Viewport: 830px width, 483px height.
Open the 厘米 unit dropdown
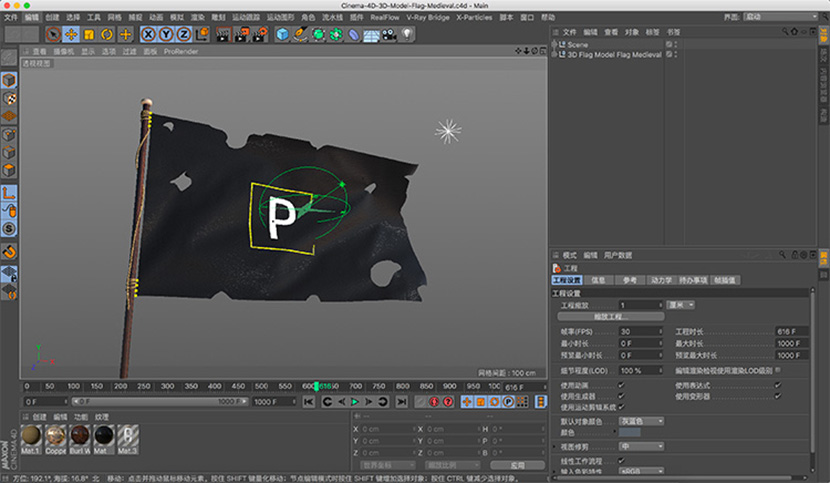point(681,304)
